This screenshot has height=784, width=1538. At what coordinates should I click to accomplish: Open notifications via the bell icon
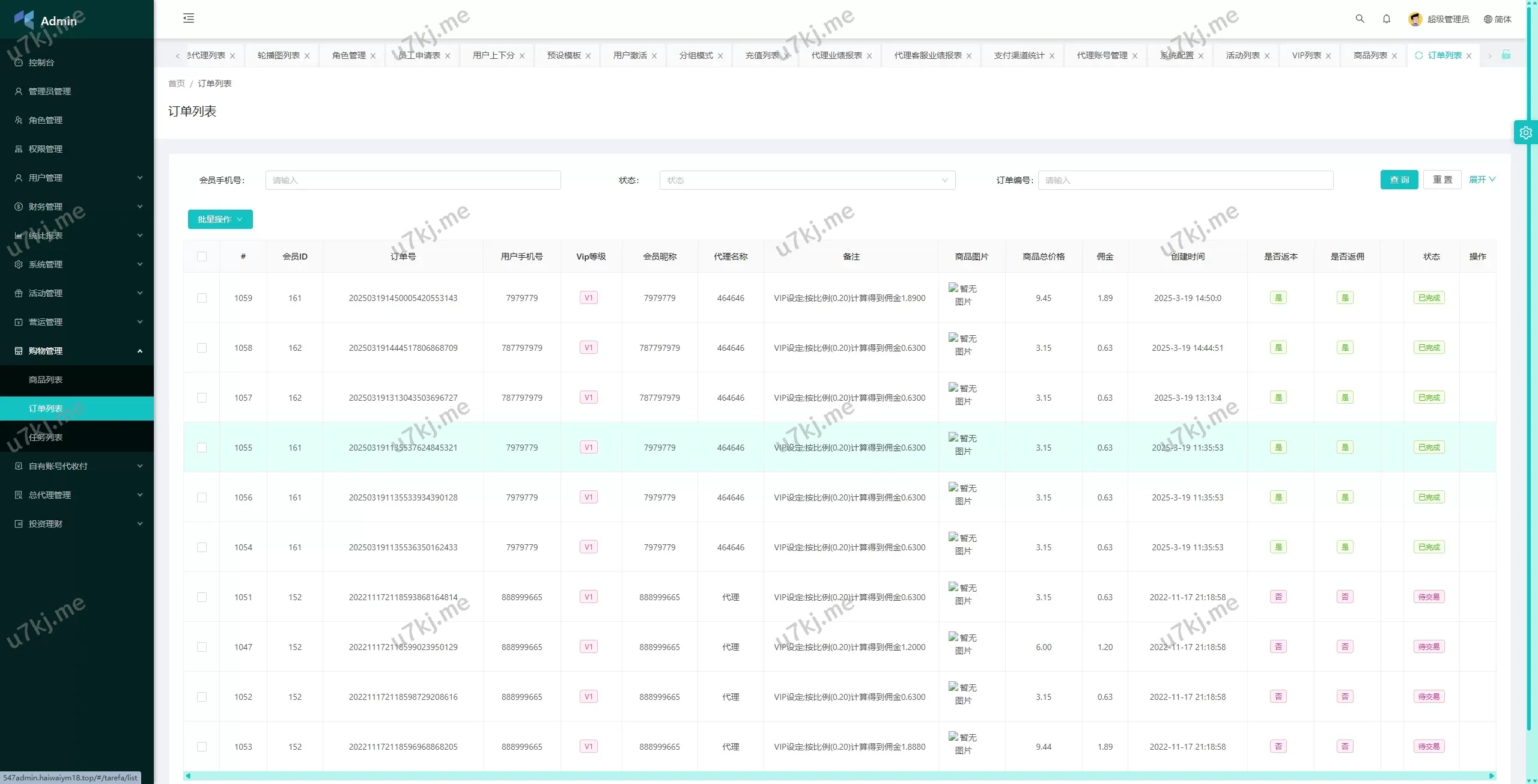pyautogui.click(x=1387, y=19)
